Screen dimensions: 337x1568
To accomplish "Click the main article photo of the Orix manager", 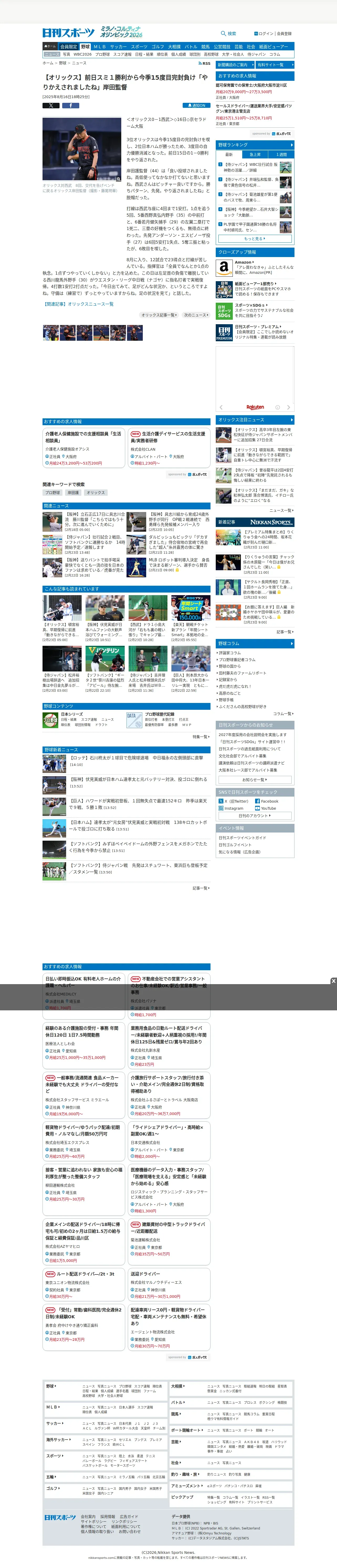I will [82, 150].
